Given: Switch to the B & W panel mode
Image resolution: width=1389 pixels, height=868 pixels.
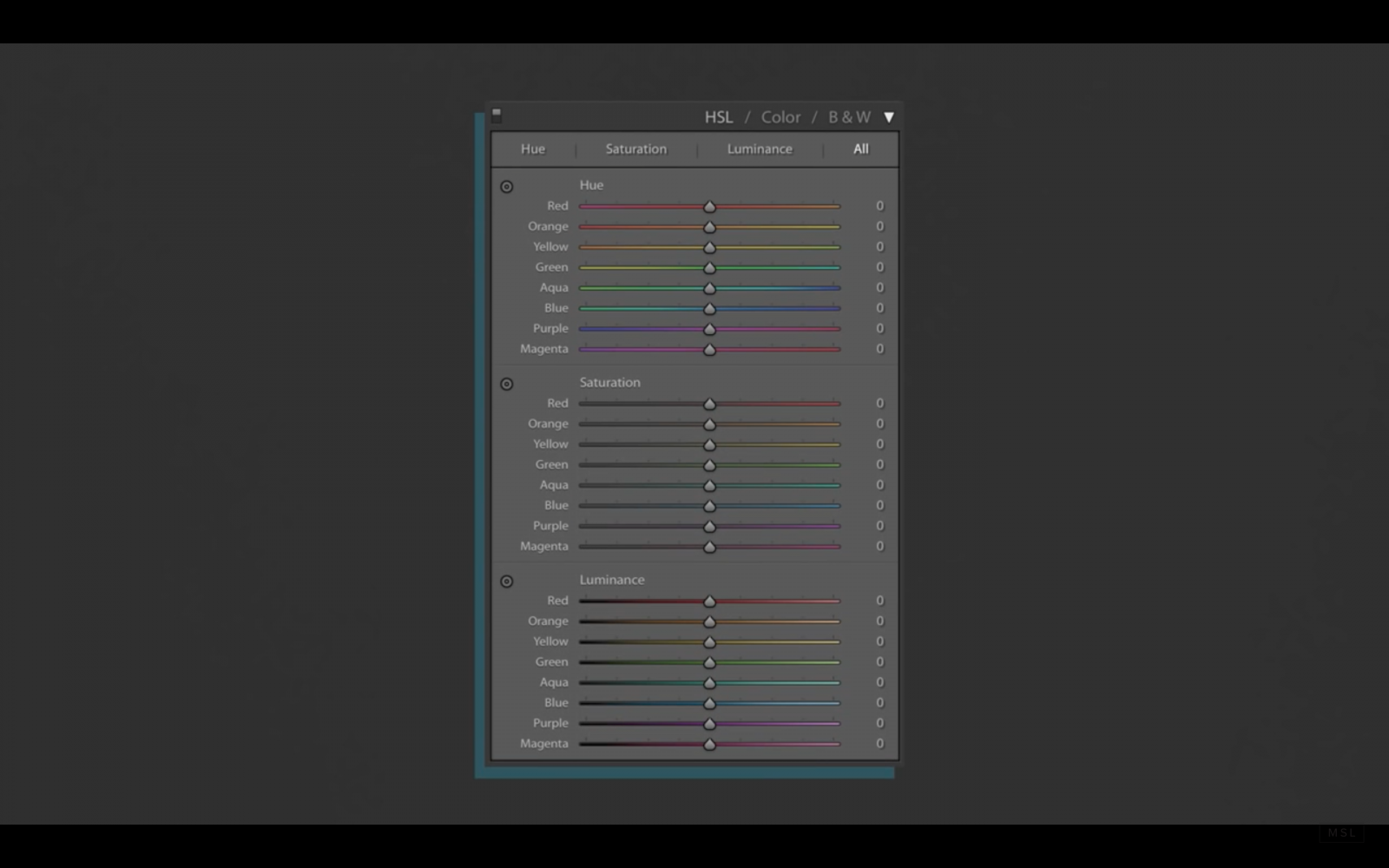Looking at the screenshot, I should 848,116.
